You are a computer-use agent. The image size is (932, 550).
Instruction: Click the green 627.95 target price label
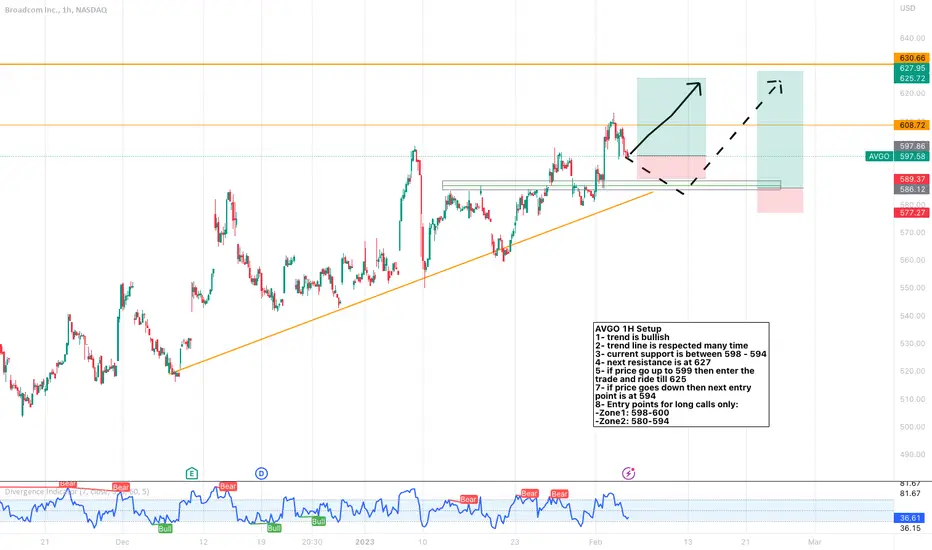(912, 68)
